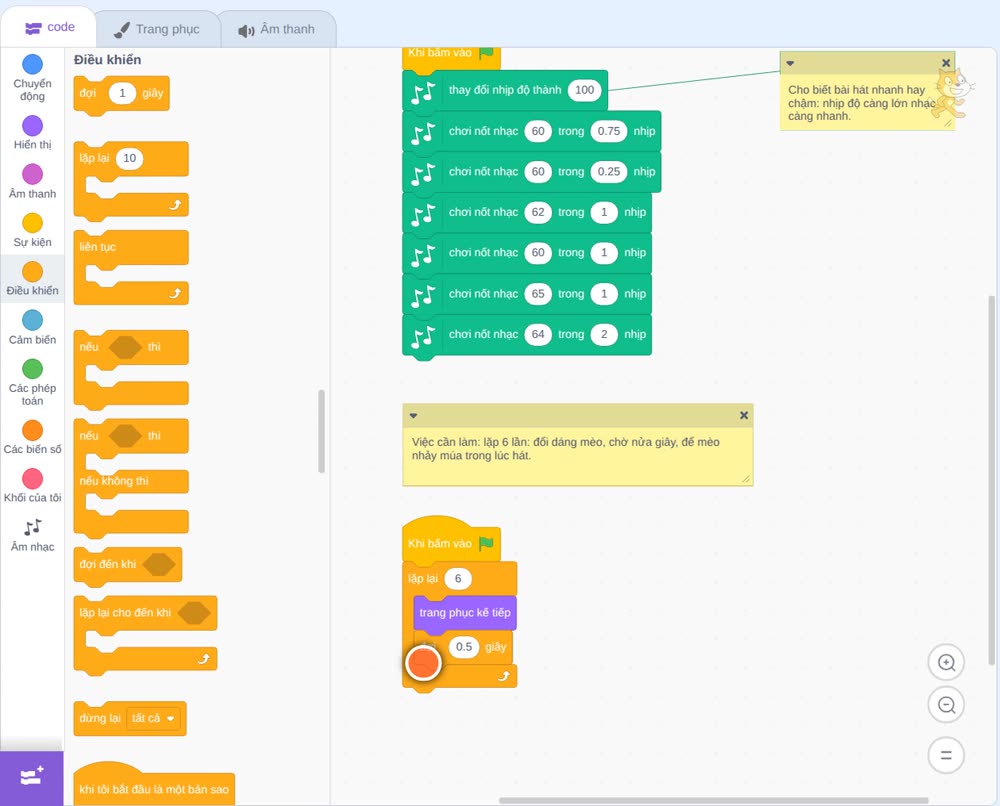Edit the 0.5 seconds wait value
This screenshot has height=806, width=1000.
click(464, 647)
